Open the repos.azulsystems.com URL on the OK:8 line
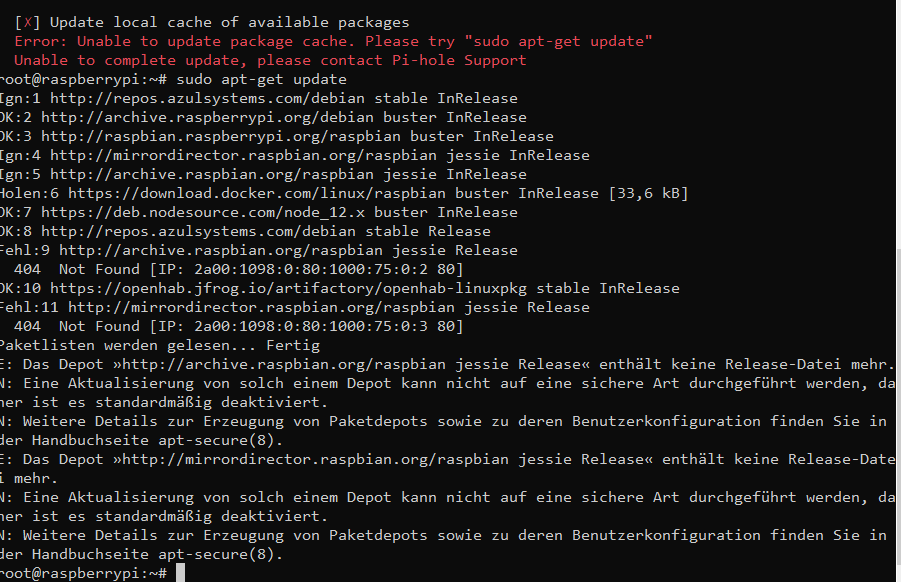901x582 pixels. pos(198,231)
